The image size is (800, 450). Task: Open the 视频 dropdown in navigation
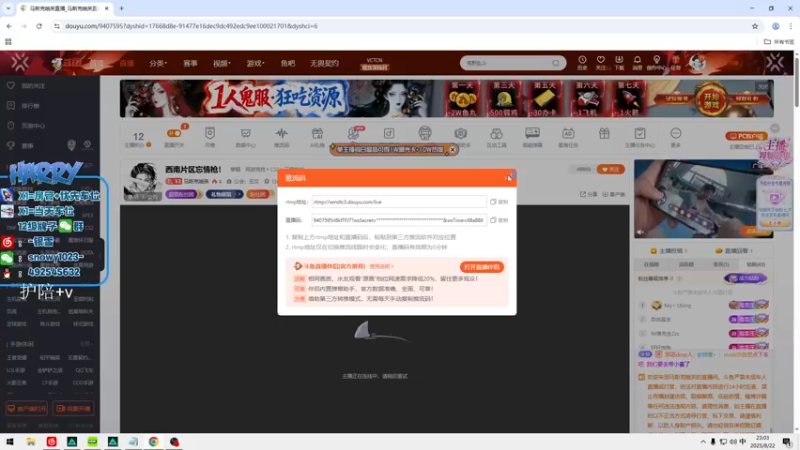[221, 63]
